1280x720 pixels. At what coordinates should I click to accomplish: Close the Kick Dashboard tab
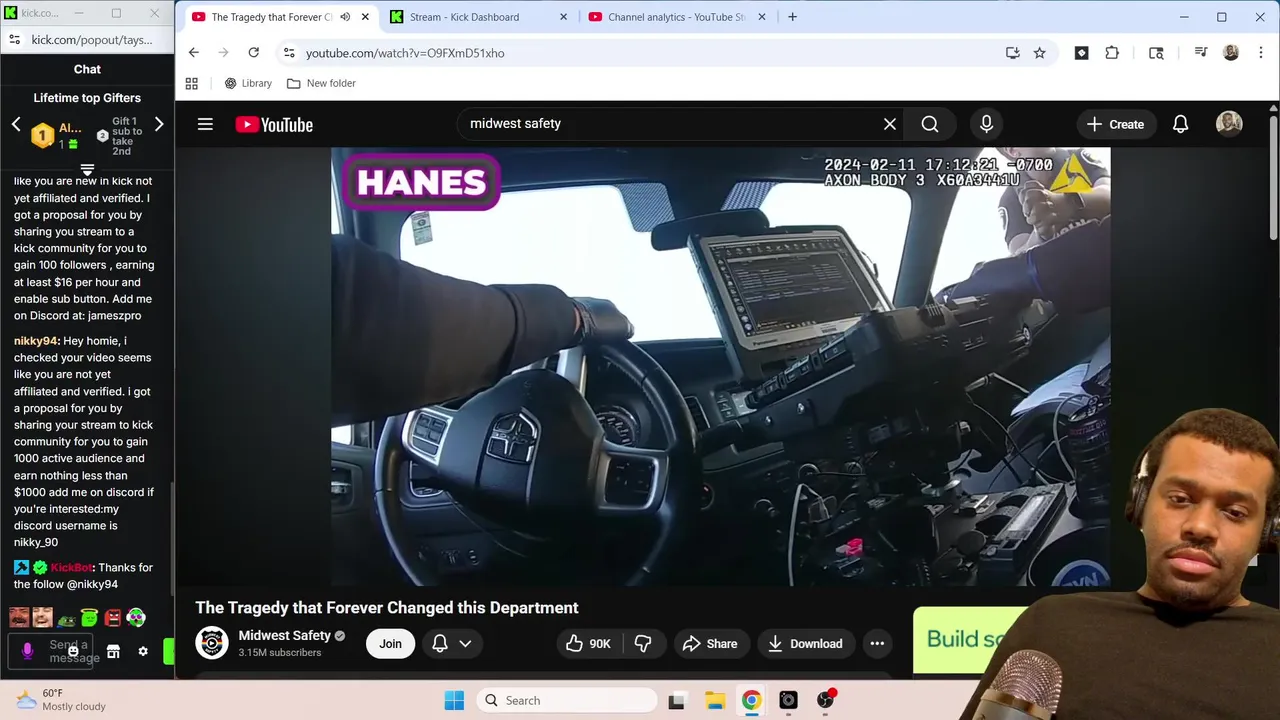(563, 17)
